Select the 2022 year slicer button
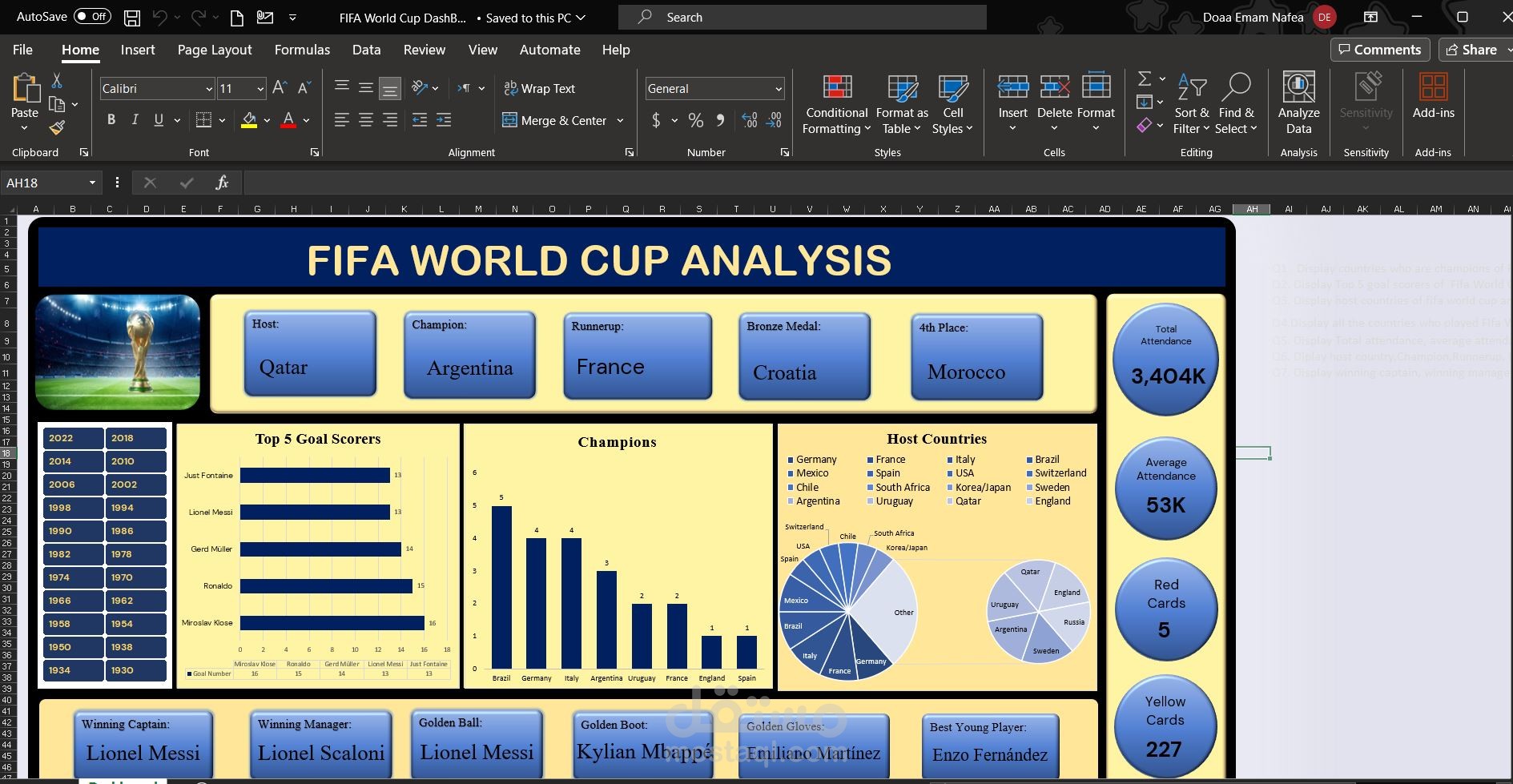 click(74, 438)
